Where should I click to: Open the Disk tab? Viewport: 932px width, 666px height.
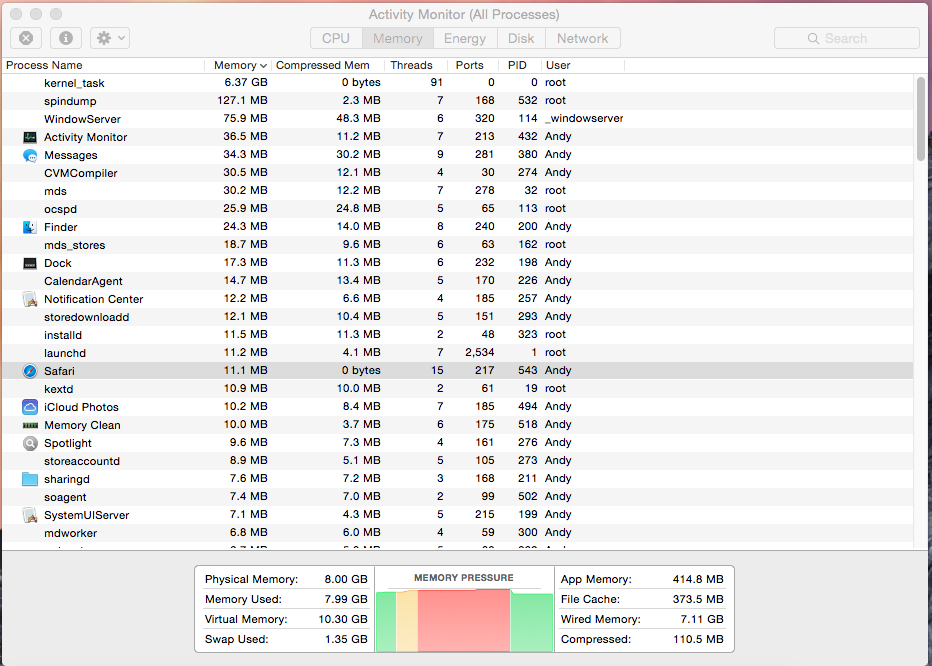pos(521,38)
